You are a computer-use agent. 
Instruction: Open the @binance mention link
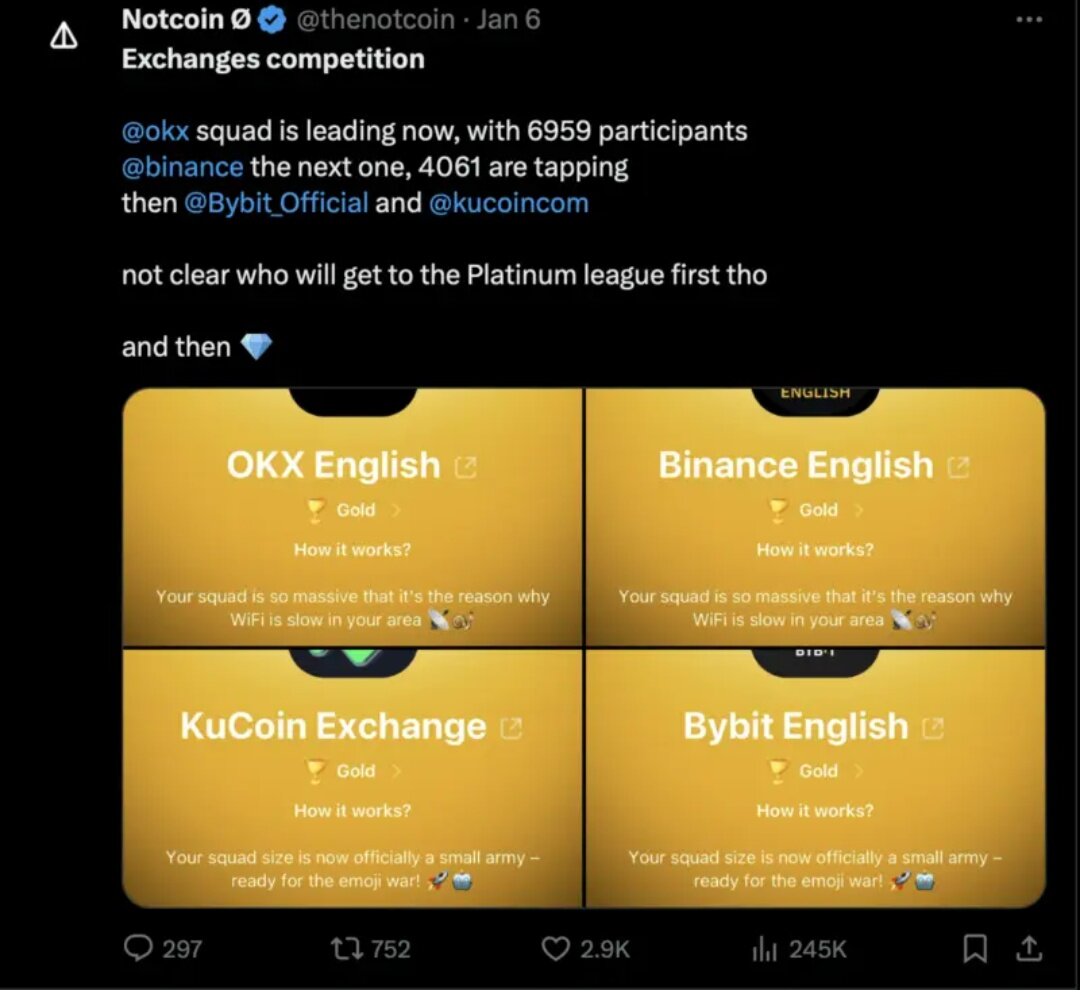[182, 166]
